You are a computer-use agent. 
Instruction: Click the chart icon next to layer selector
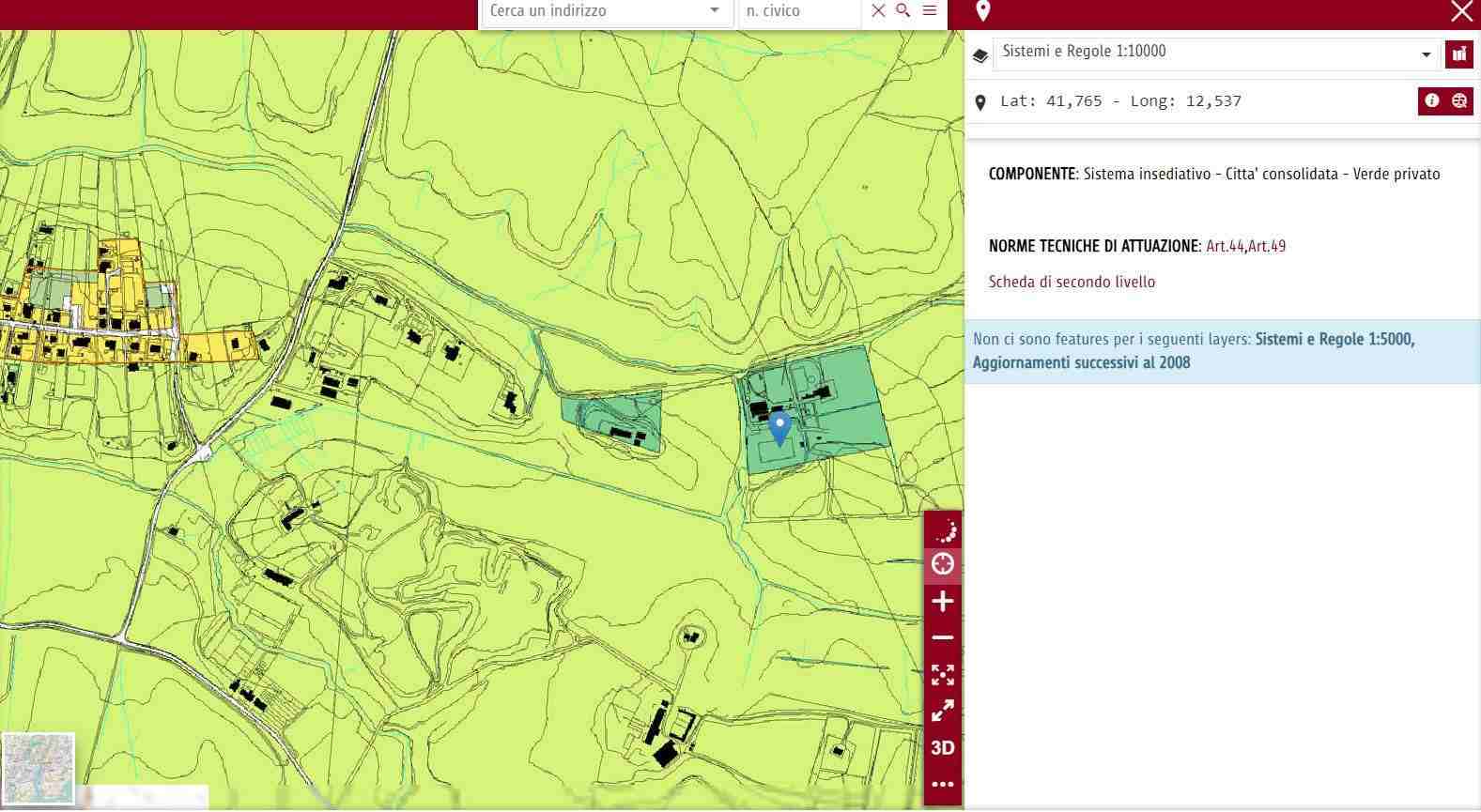pos(1458,54)
